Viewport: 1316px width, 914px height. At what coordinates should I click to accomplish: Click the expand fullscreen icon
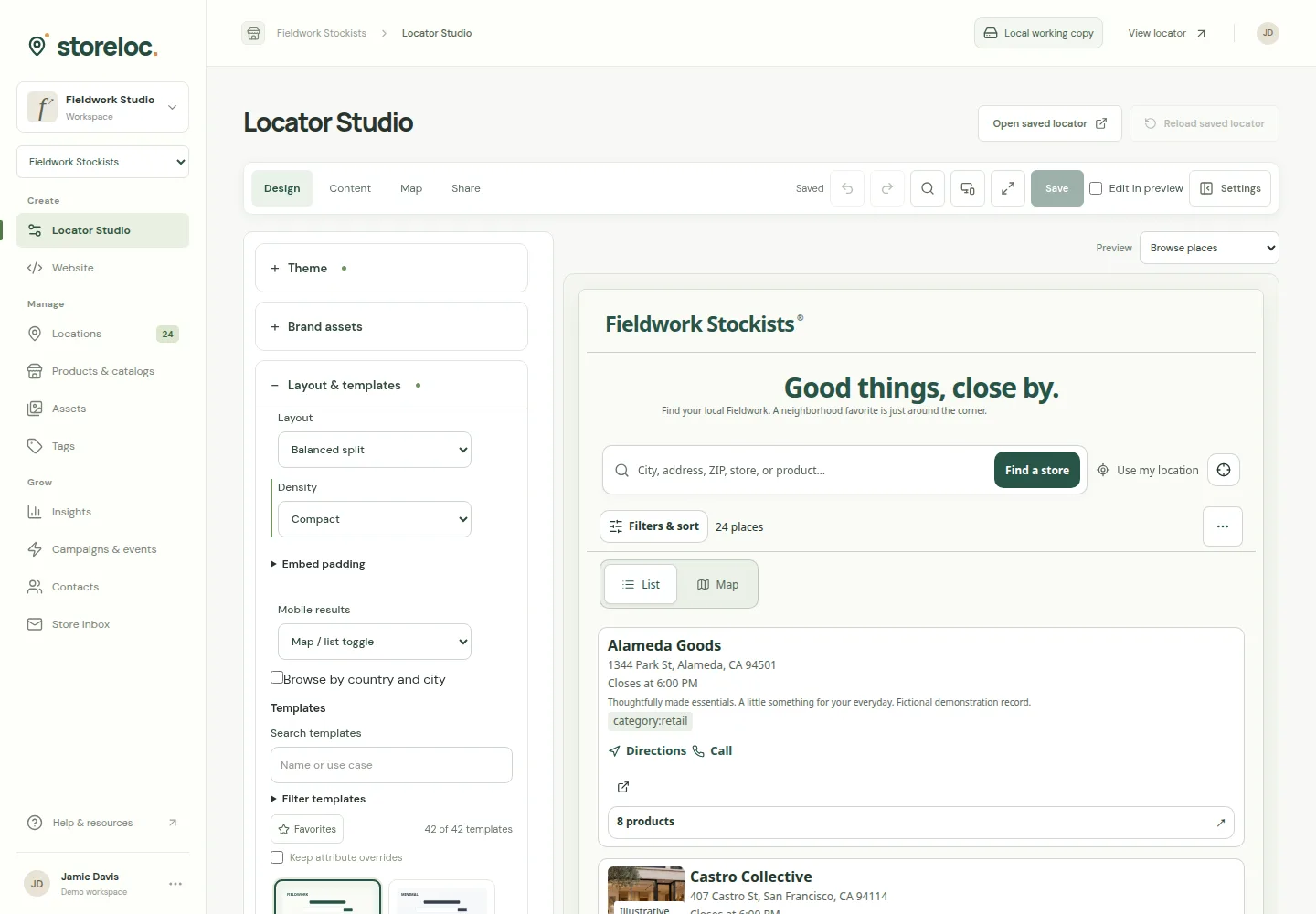[1008, 188]
